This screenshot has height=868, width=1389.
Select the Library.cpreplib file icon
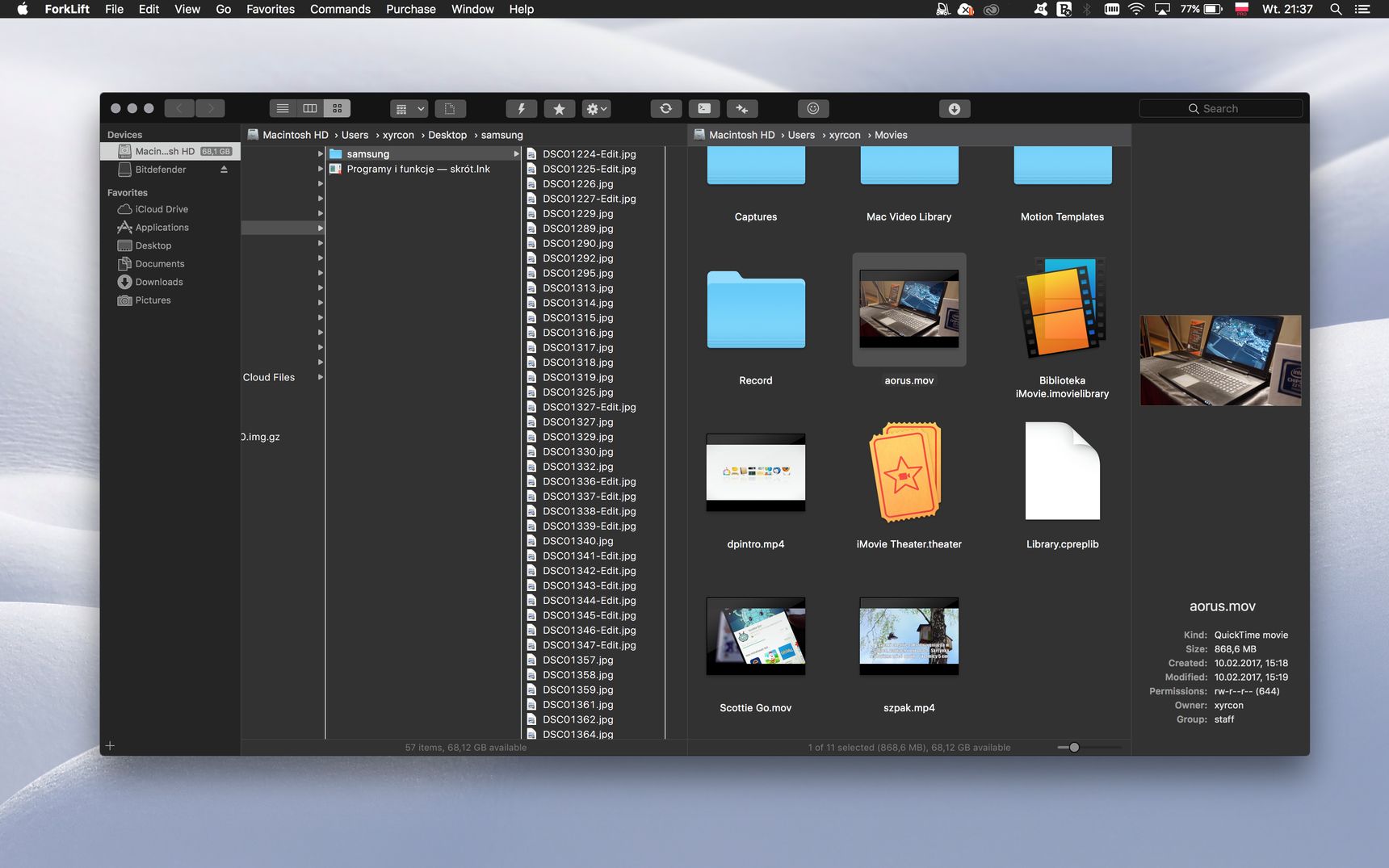(x=1063, y=471)
